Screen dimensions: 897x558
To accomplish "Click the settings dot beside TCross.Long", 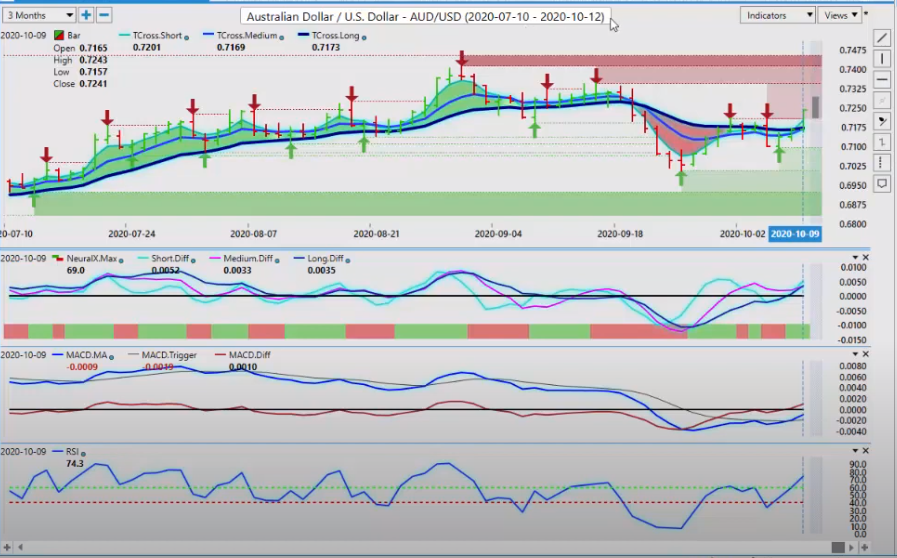I will [364, 37].
